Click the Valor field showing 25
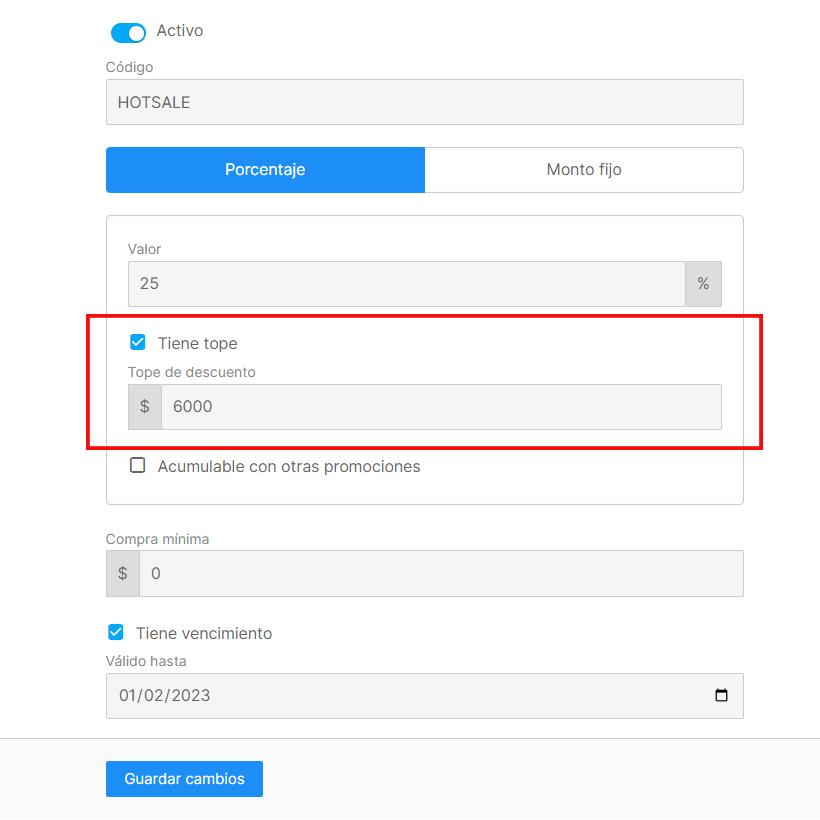 (406, 283)
